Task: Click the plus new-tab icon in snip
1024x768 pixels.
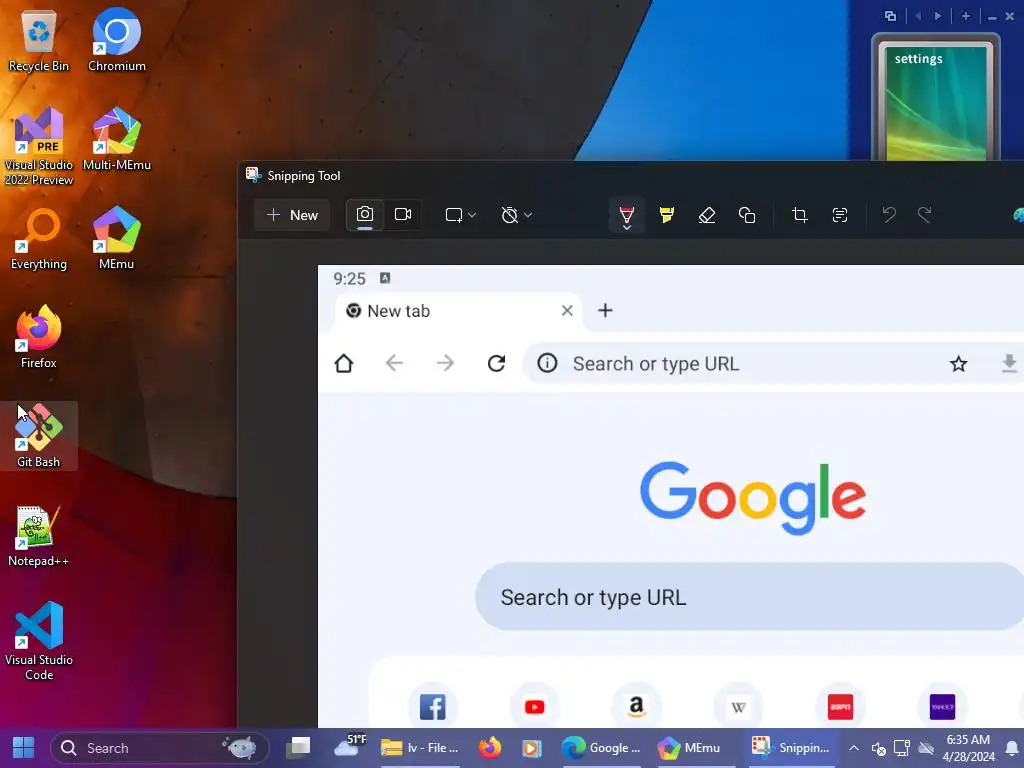Action: [605, 310]
